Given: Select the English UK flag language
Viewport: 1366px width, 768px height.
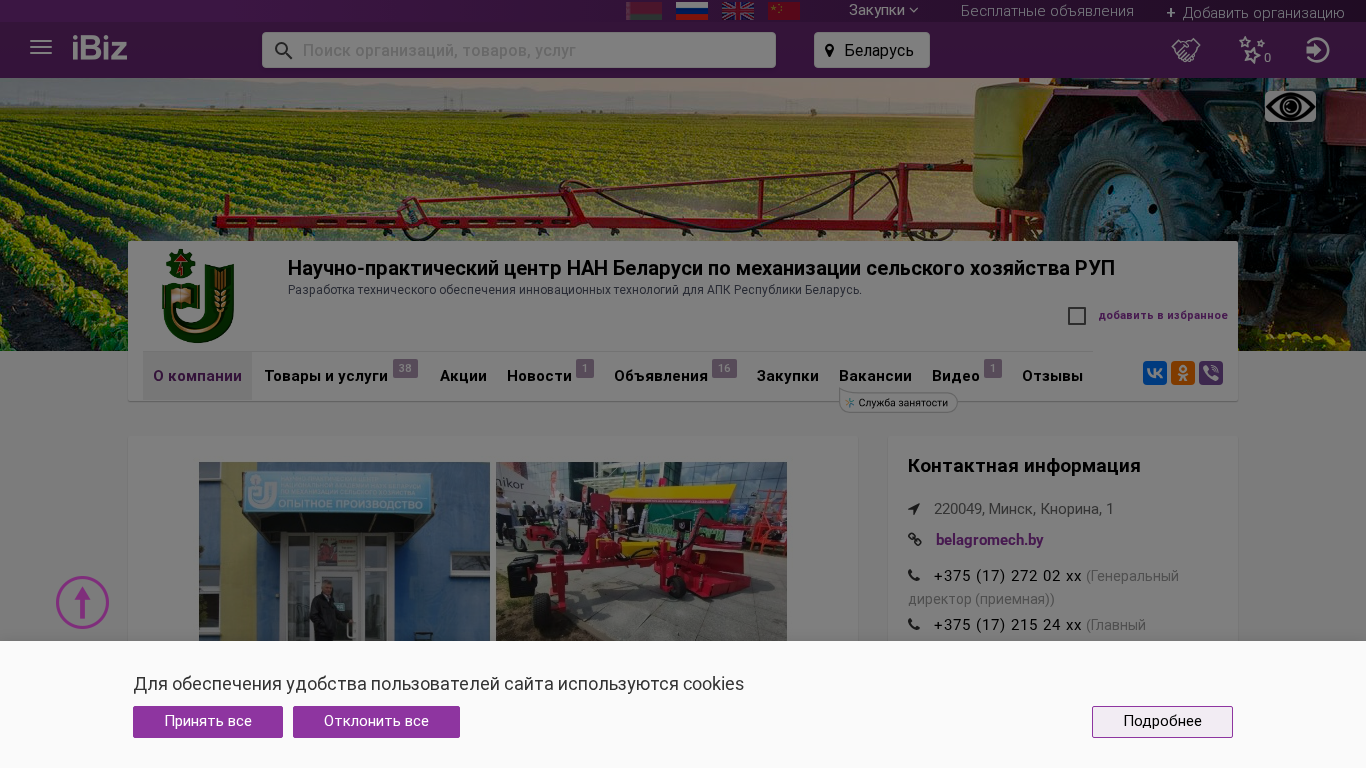Looking at the screenshot, I should [738, 11].
